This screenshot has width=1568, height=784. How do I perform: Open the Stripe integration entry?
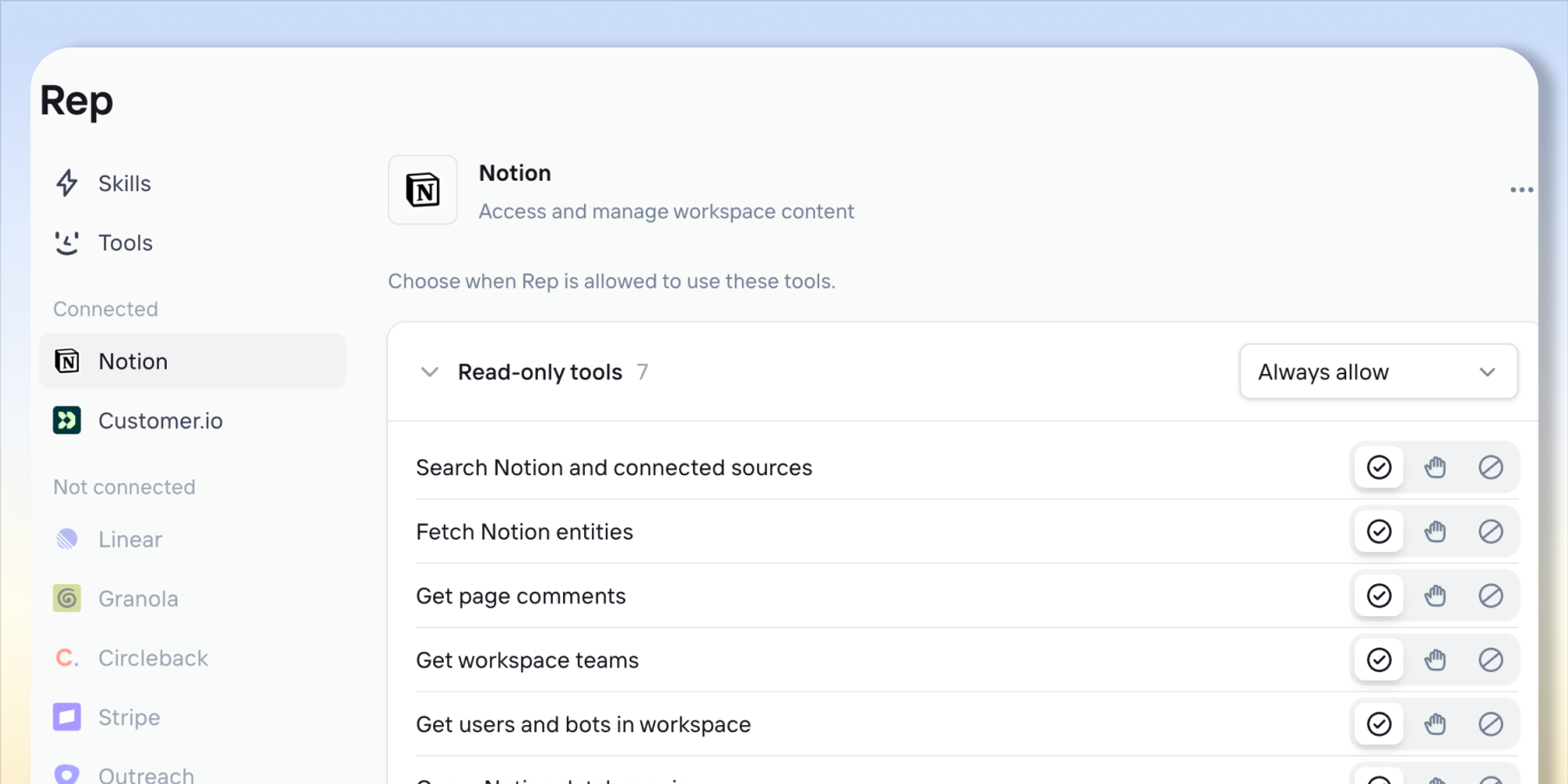[x=192, y=717]
